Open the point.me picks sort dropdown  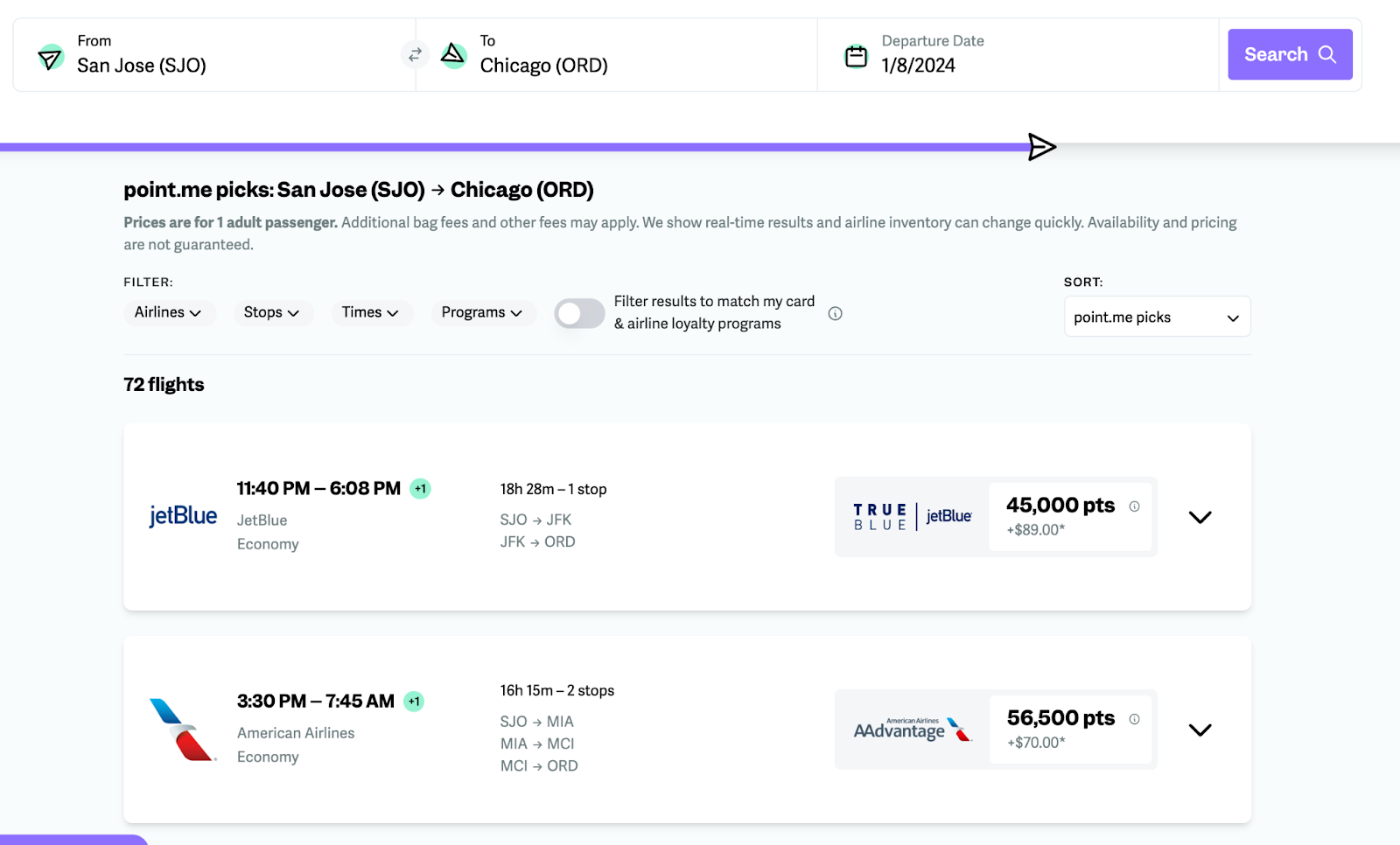[x=1157, y=317]
